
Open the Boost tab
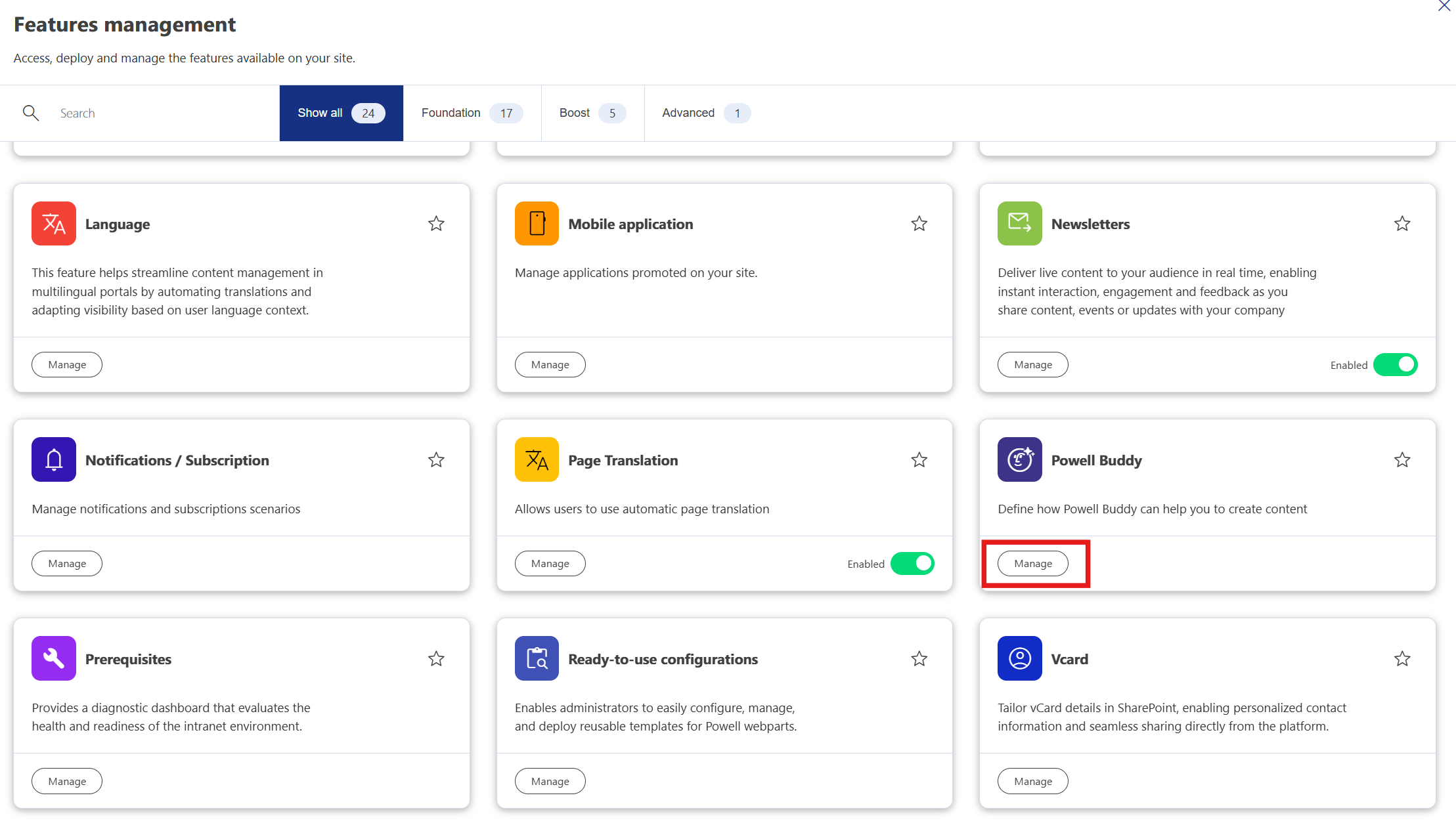pos(592,113)
